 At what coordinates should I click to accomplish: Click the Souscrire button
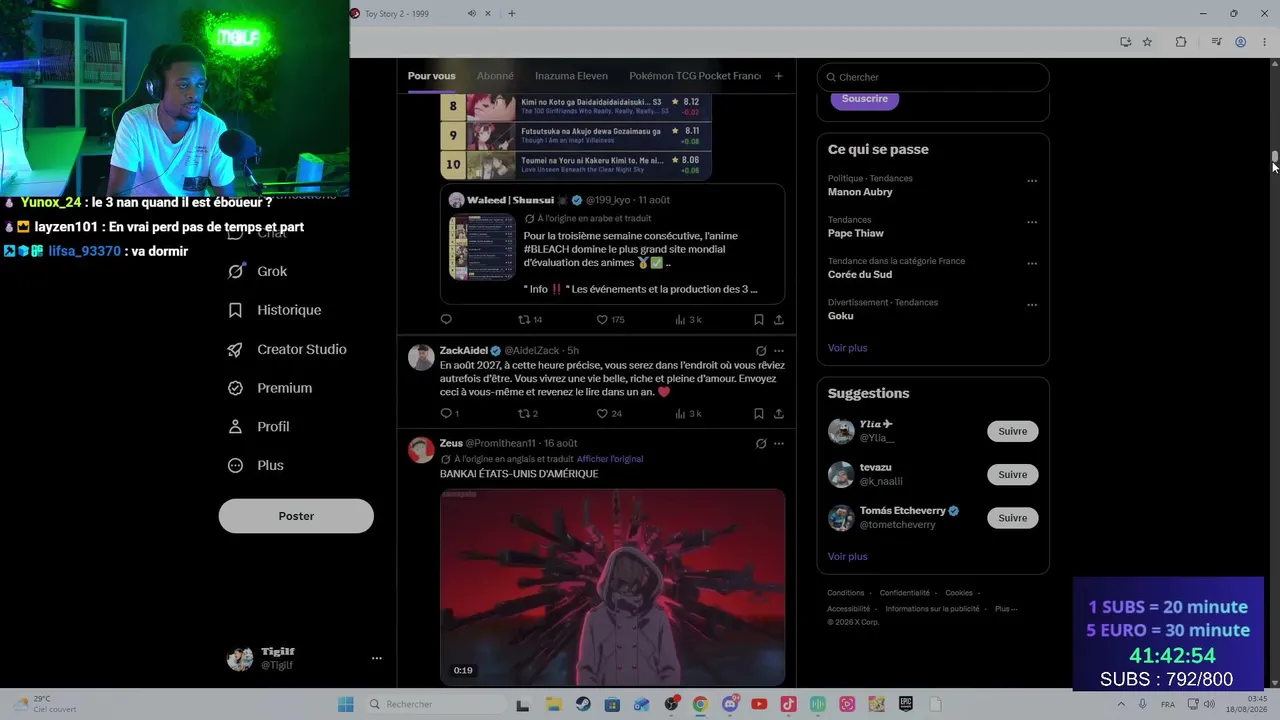tap(865, 99)
